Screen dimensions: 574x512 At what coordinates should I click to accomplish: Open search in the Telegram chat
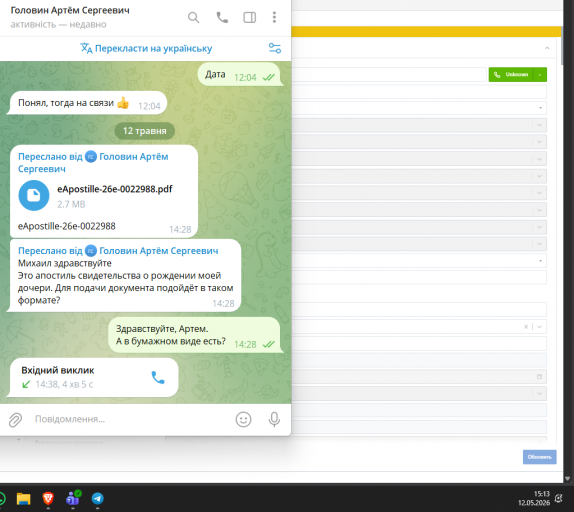(x=193, y=18)
